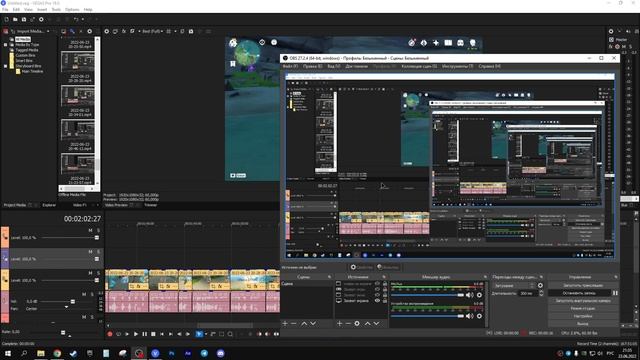Solo the orange top video track

click(x=98, y=230)
